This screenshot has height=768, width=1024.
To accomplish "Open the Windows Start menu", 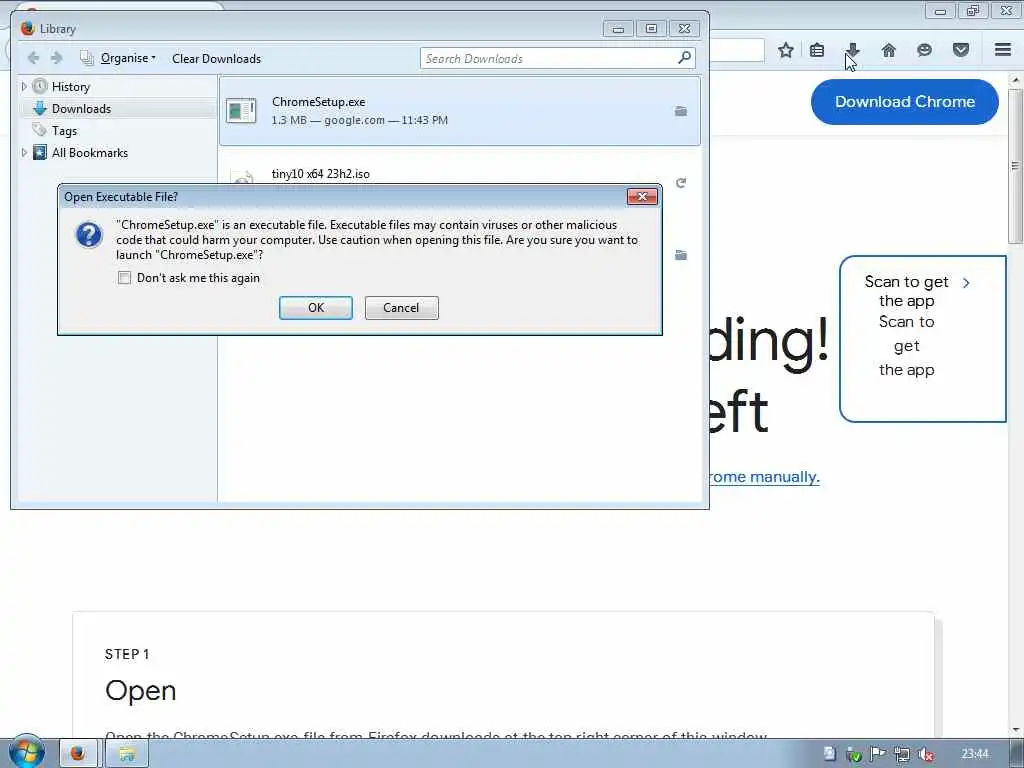I will [x=25, y=752].
